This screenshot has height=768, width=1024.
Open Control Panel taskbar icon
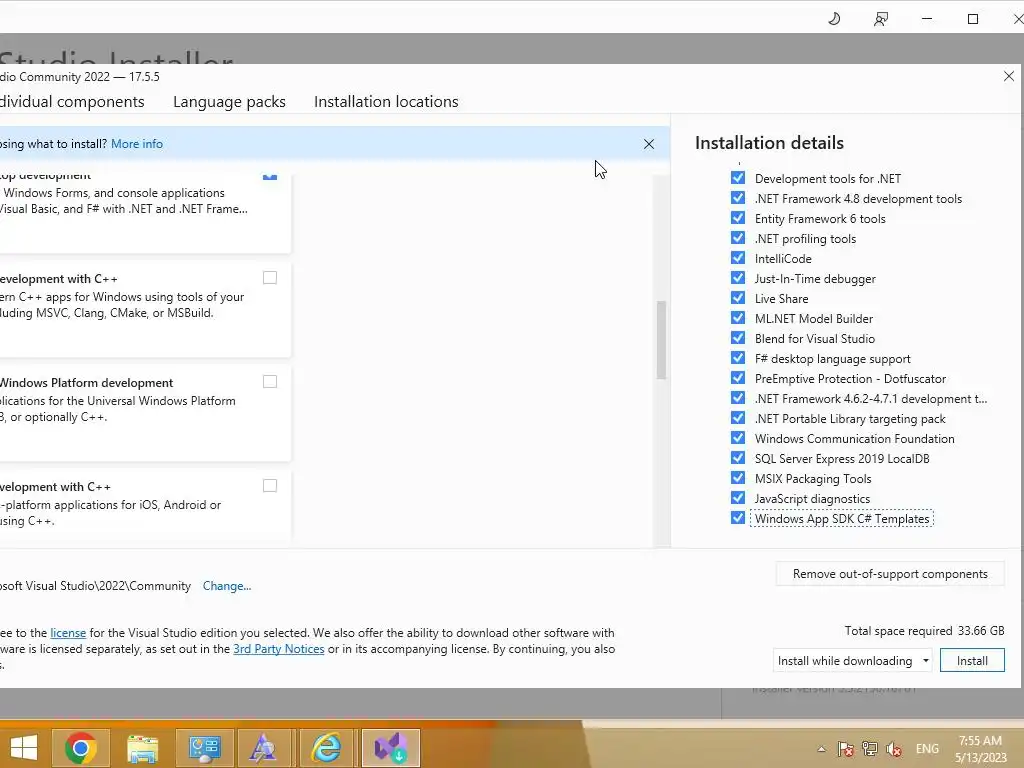pos(204,748)
